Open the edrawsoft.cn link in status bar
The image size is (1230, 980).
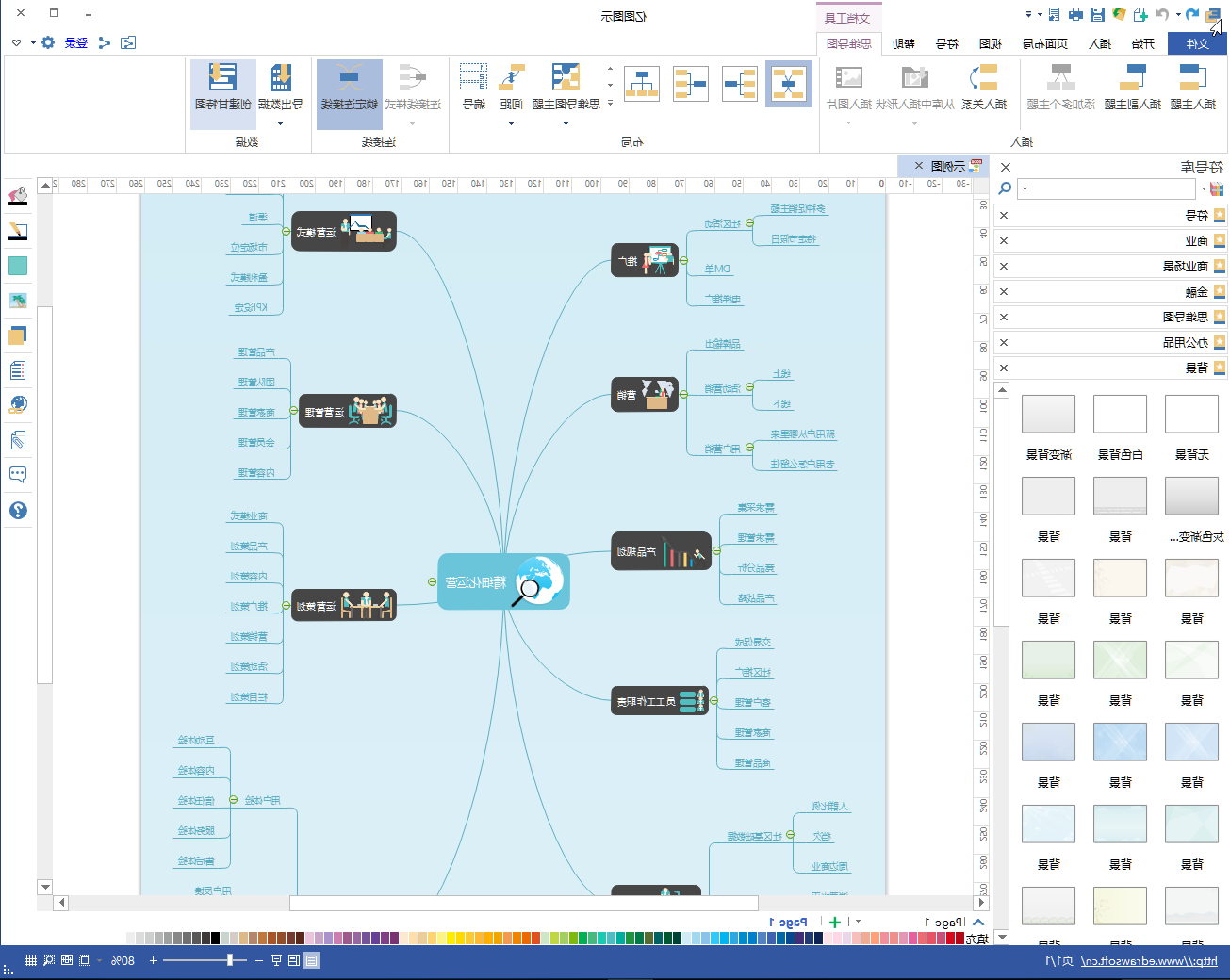click(1149, 960)
